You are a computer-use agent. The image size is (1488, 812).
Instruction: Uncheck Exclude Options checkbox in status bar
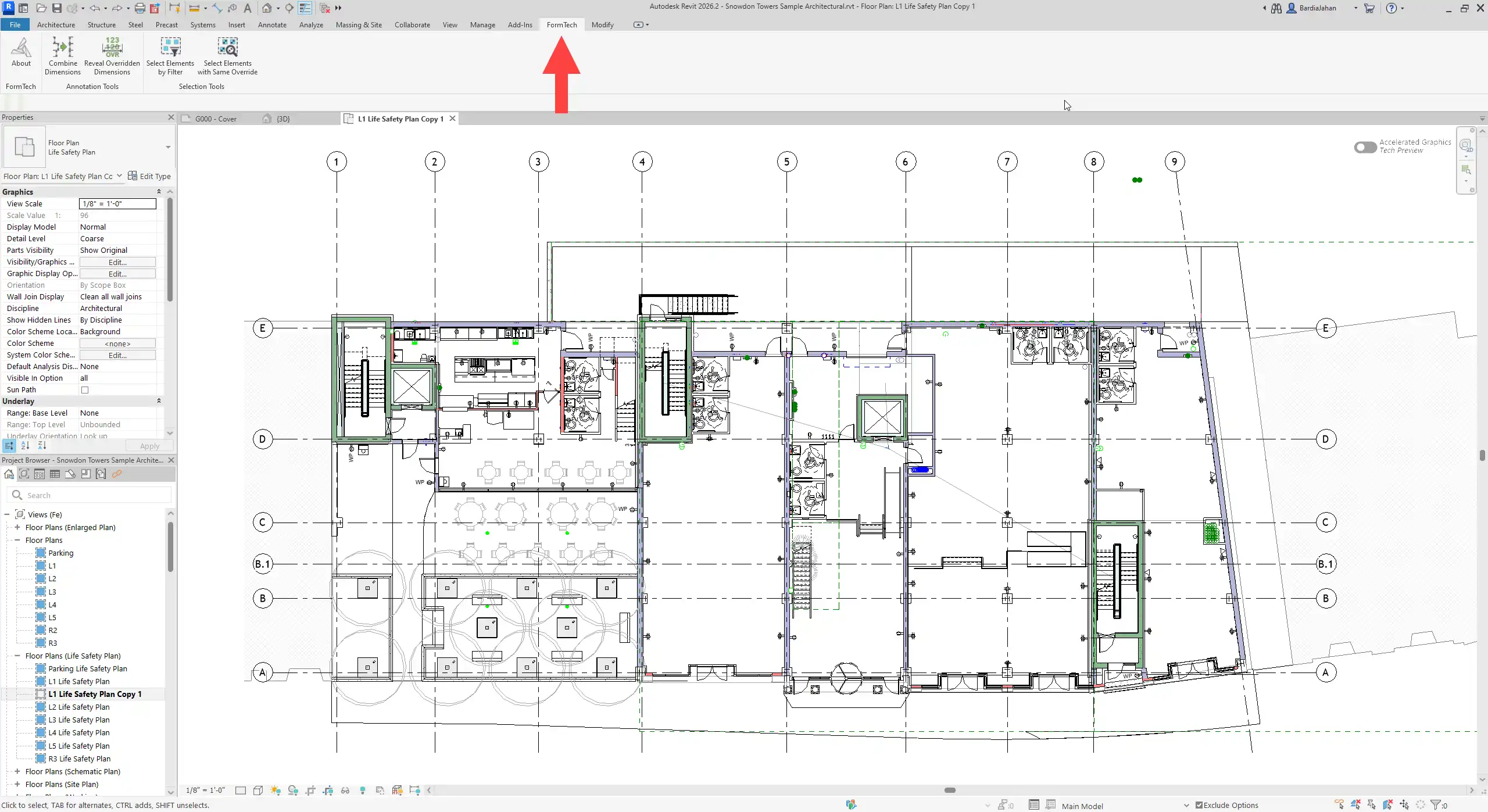tap(1199, 806)
